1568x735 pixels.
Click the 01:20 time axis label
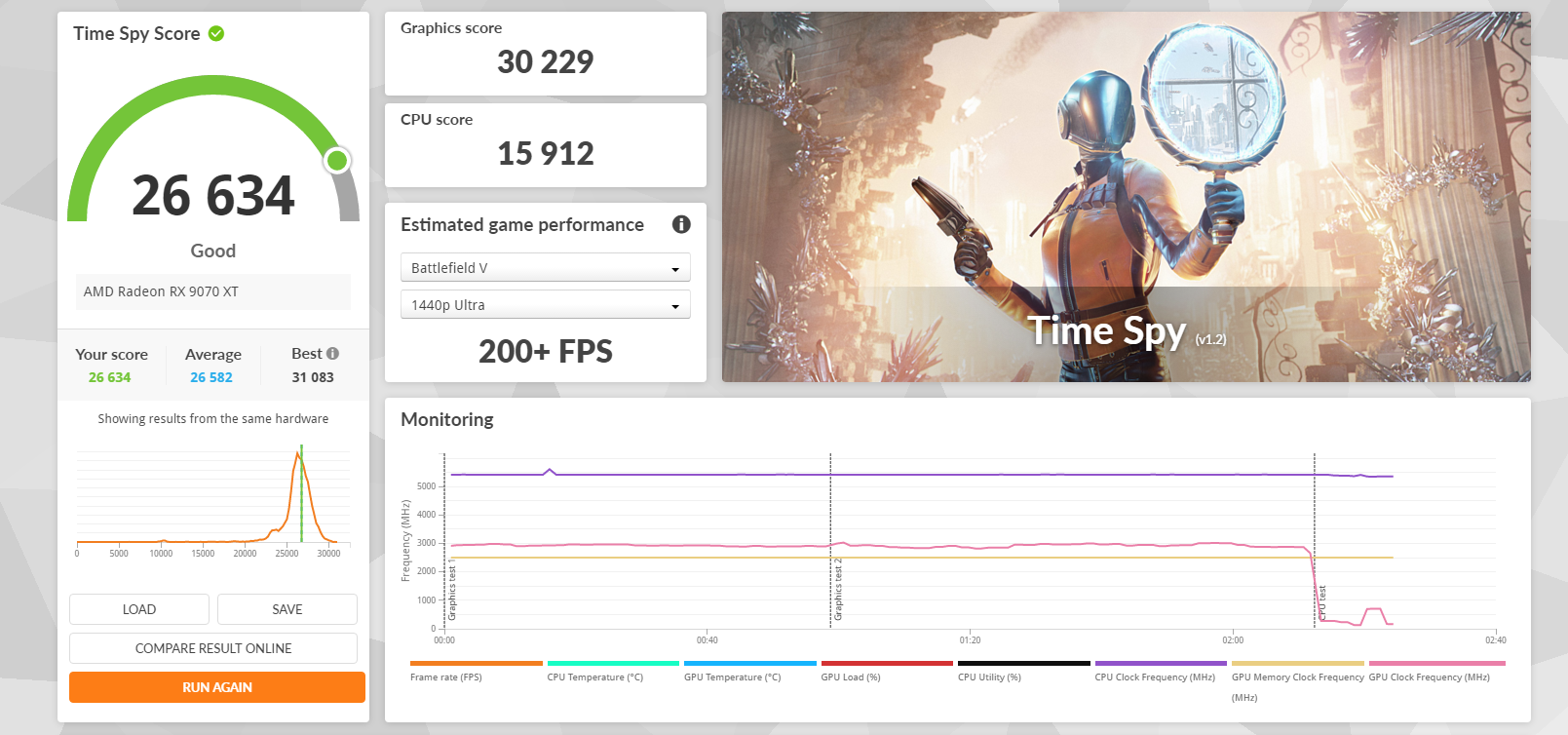970,640
